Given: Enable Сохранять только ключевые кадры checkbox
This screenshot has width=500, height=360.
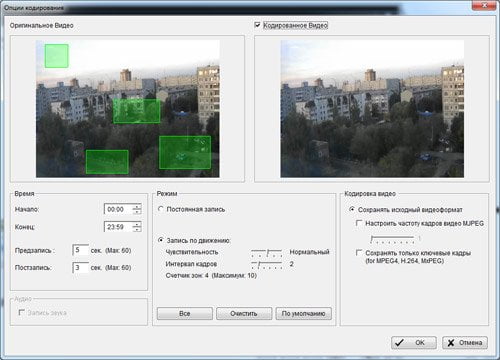Looking at the screenshot, I should [359, 253].
